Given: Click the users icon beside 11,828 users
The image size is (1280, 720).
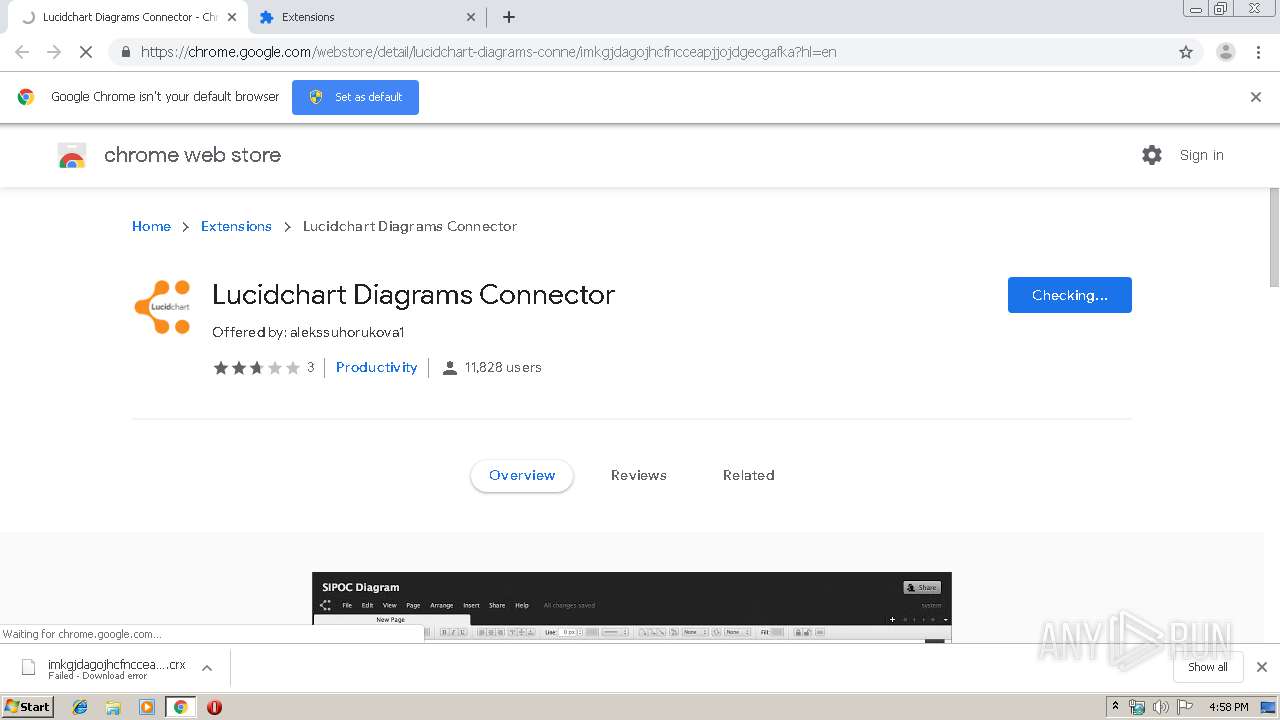Looking at the screenshot, I should 450,368.
